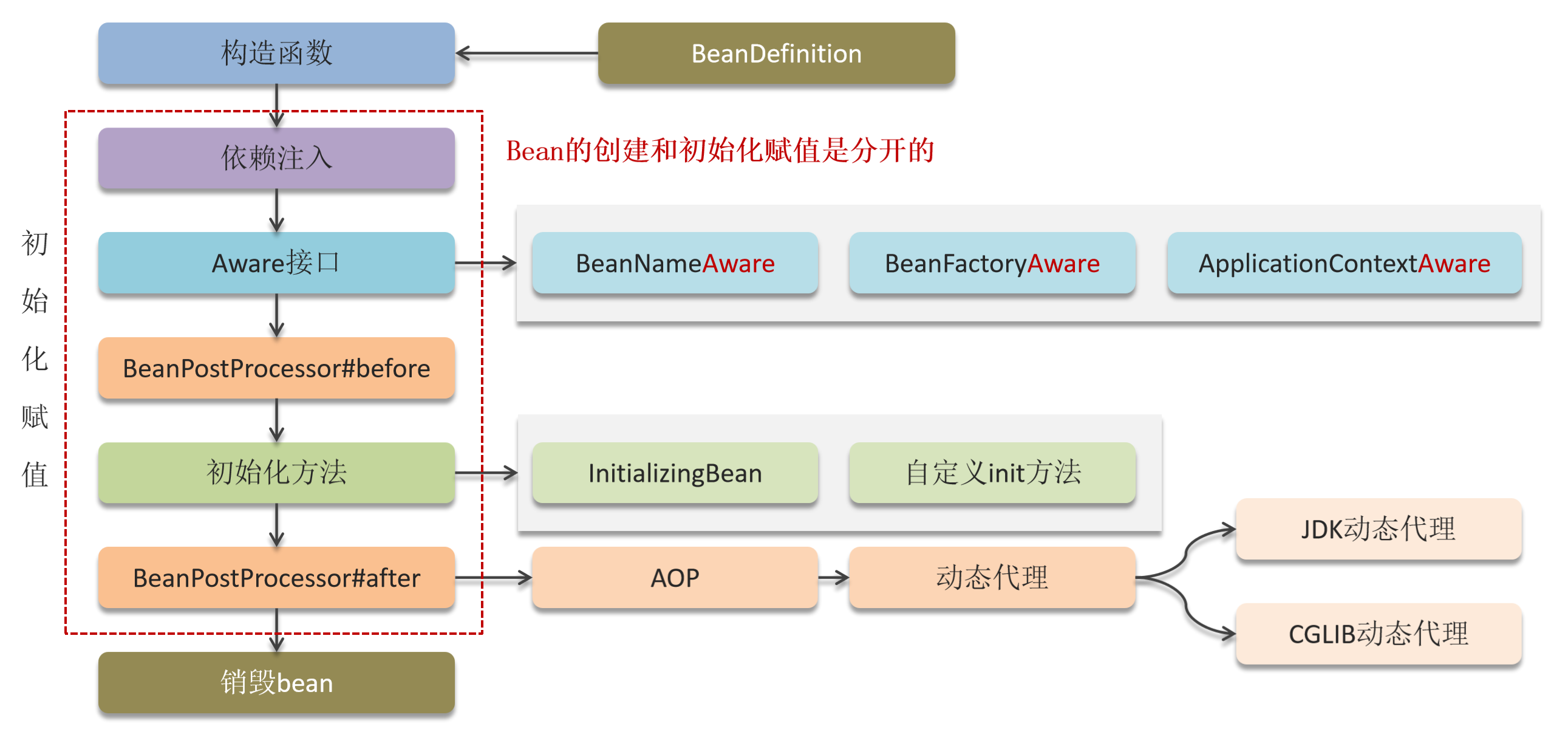Select the 销毁bean box

pos(276,682)
